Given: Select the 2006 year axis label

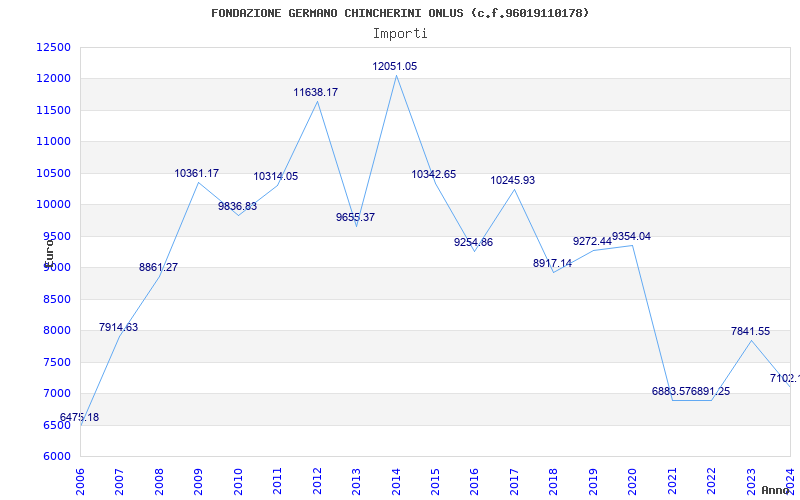Looking at the screenshot, I should tap(80, 481).
